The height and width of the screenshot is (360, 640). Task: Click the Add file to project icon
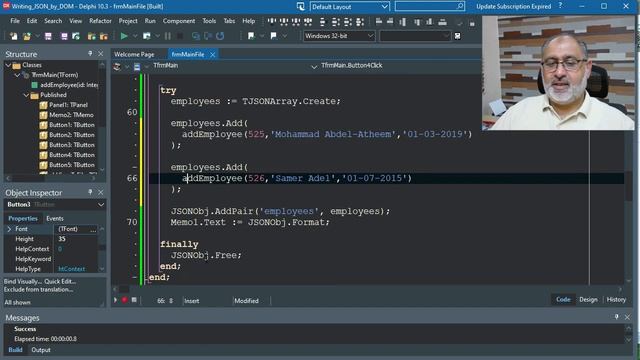(x=92, y=36)
